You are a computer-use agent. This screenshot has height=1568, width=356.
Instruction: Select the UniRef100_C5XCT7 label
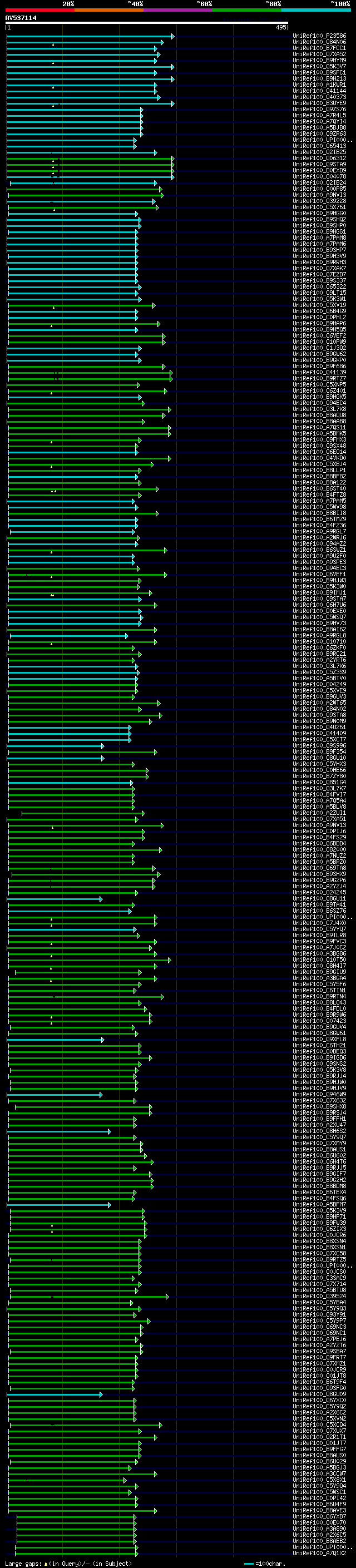[x=319, y=740]
